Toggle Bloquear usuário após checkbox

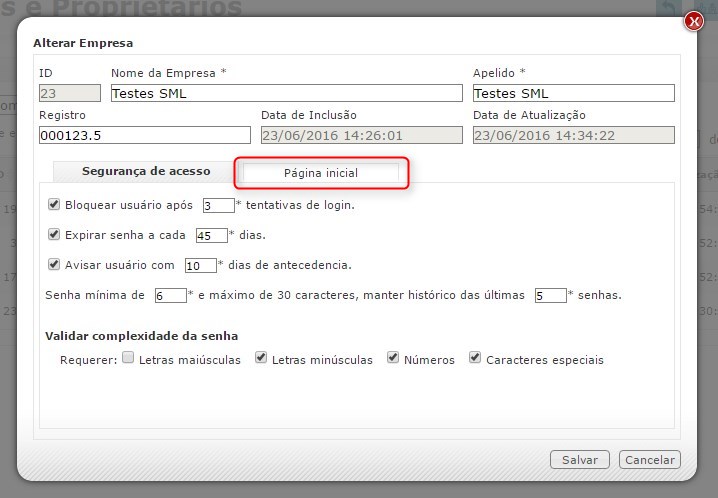54,205
